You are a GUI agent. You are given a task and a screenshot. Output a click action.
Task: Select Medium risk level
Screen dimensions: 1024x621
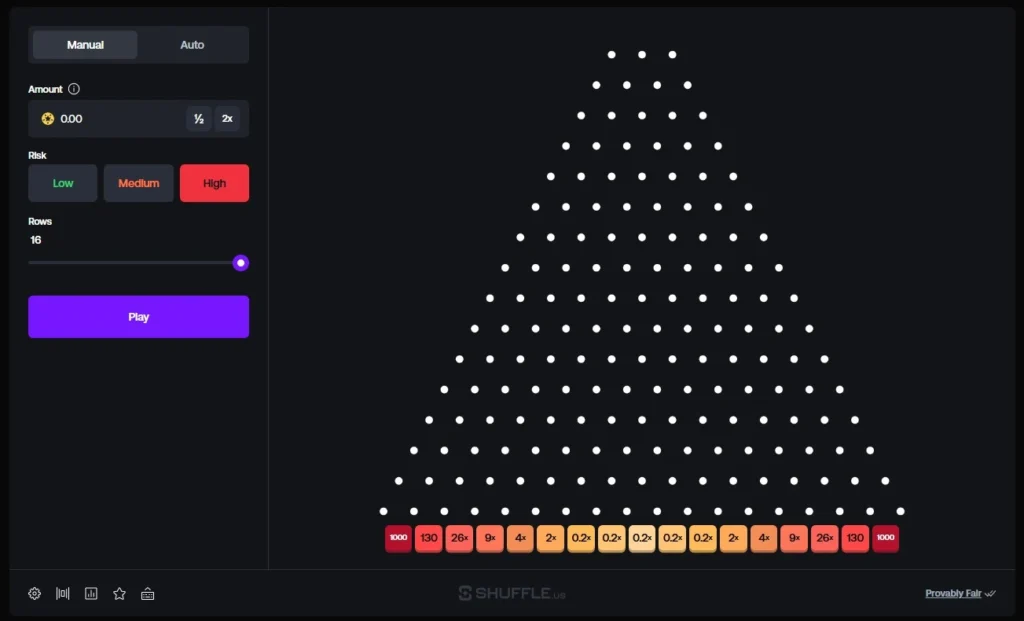(x=138, y=183)
